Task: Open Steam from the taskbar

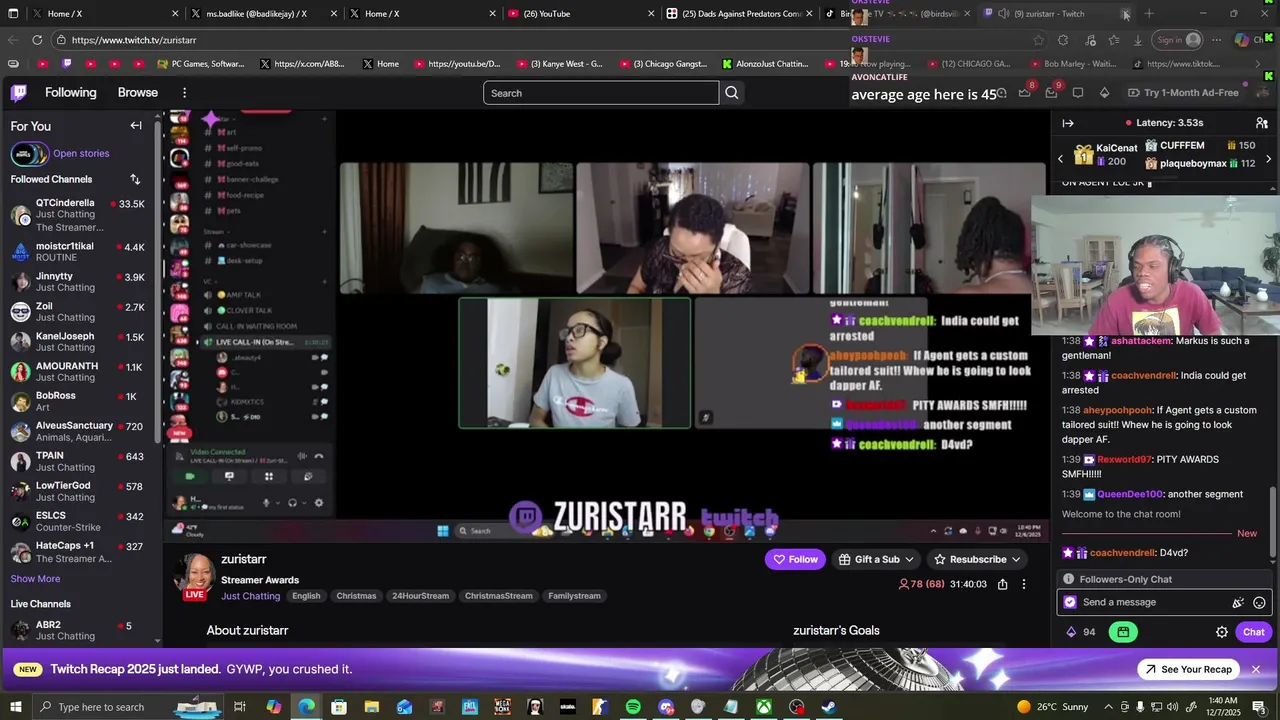Action: tap(829, 707)
